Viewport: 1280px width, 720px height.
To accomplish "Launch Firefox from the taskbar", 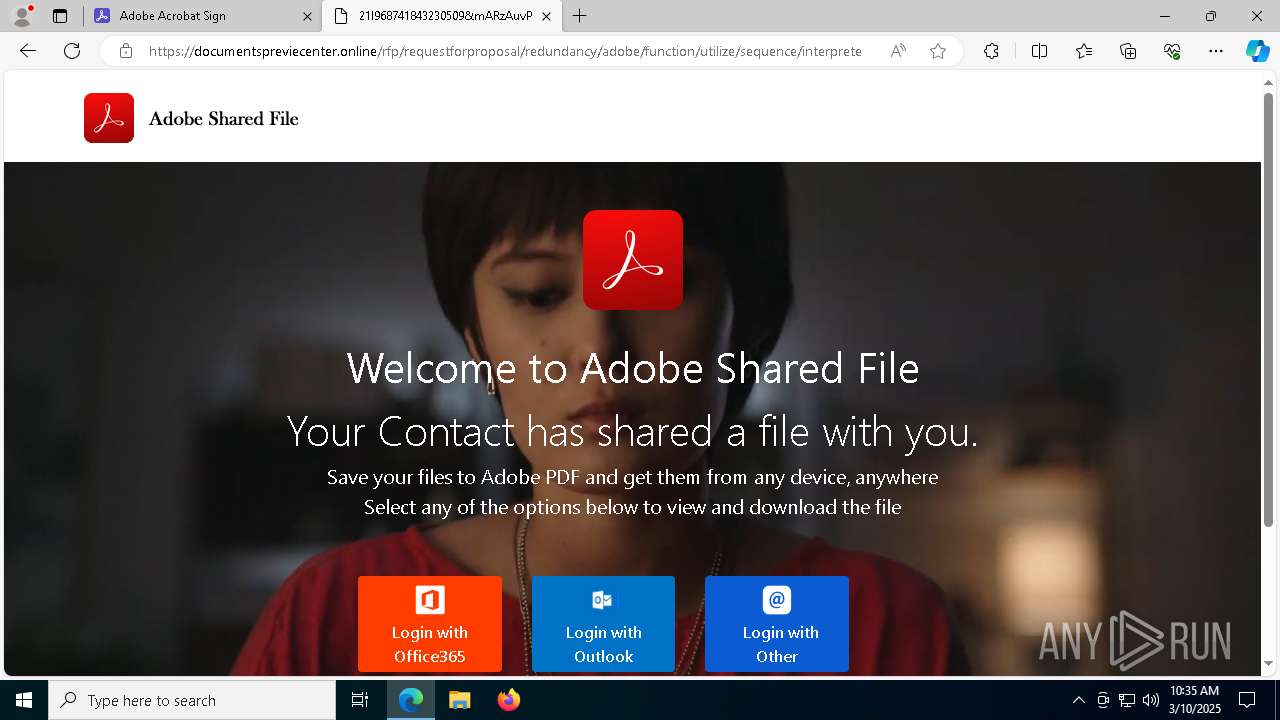I will [508, 700].
